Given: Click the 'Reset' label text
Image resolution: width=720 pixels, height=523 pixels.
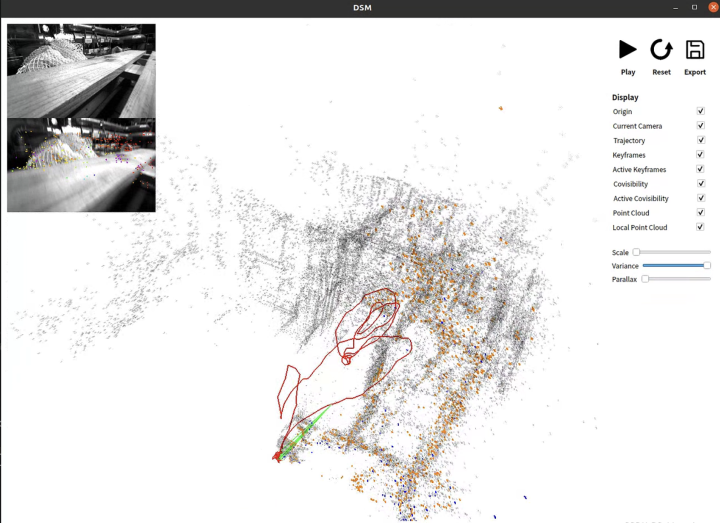Looking at the screenshot, I should [x=661, y=72].
